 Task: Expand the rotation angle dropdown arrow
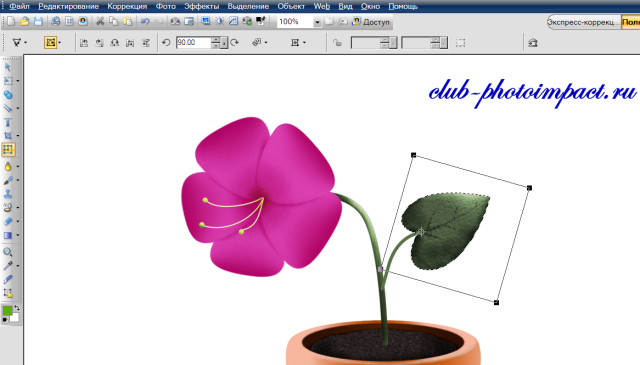click(x=224, y=43)
